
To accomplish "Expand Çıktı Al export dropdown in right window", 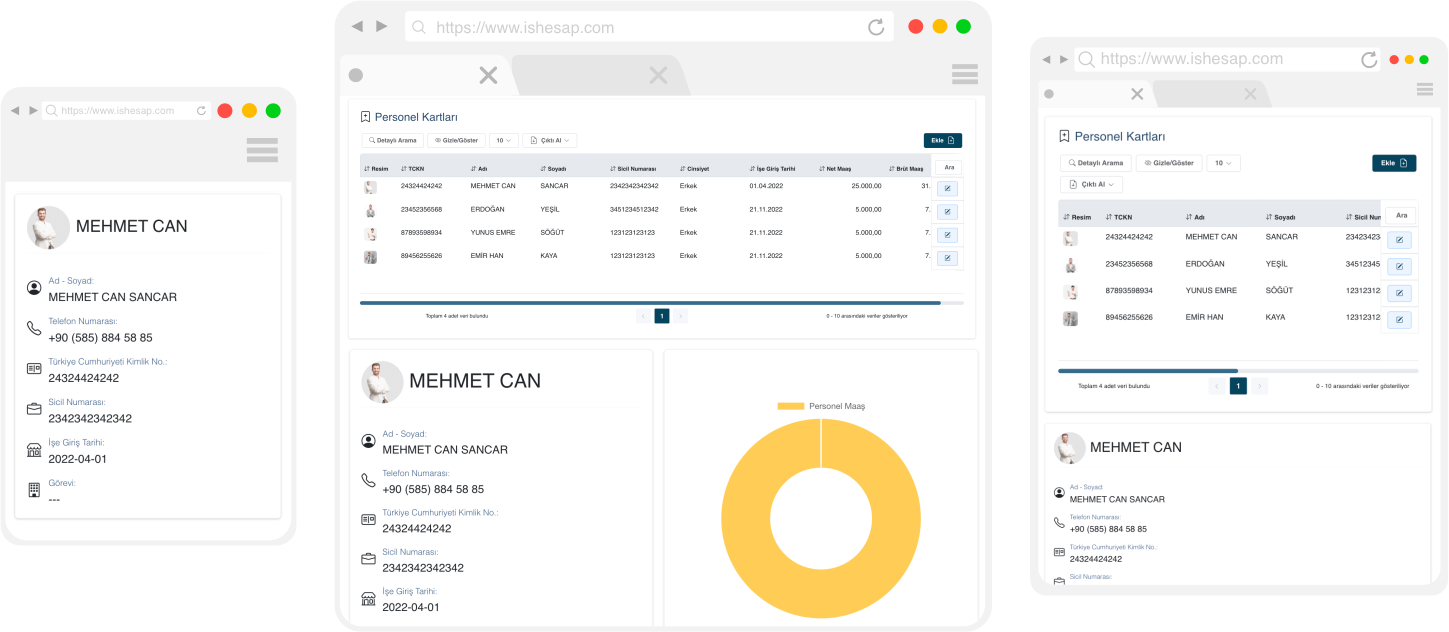I will pos(1091,185).
